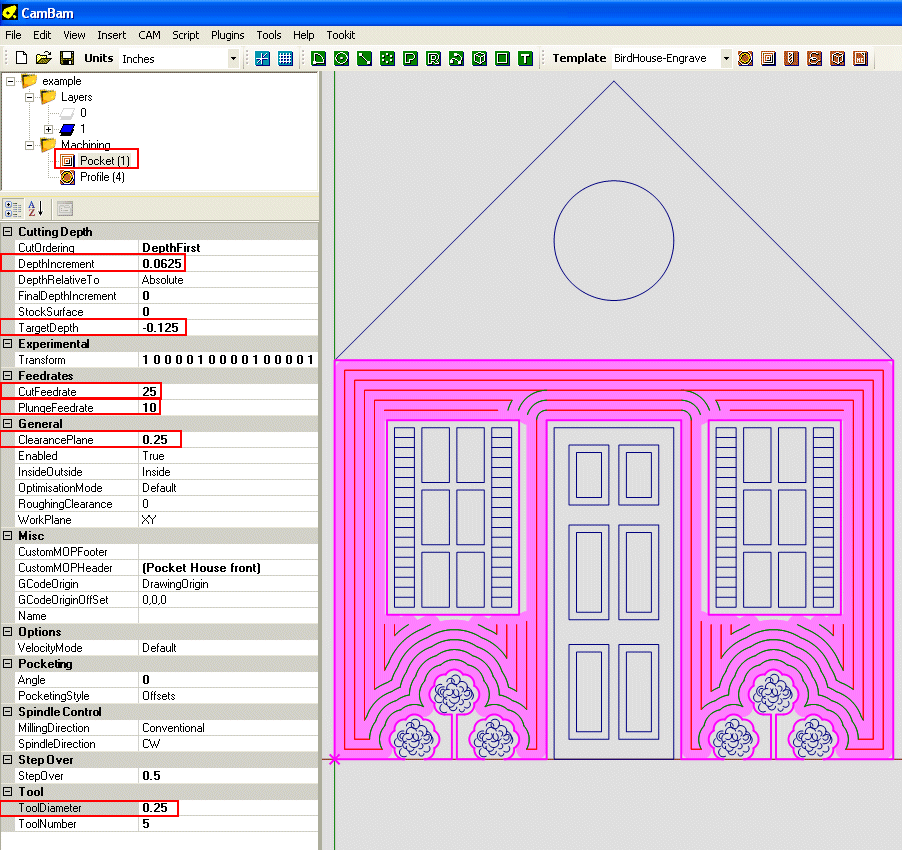Click the Pocket machining operation toolbar icon

pyautogui.click(x=768, y=59)
